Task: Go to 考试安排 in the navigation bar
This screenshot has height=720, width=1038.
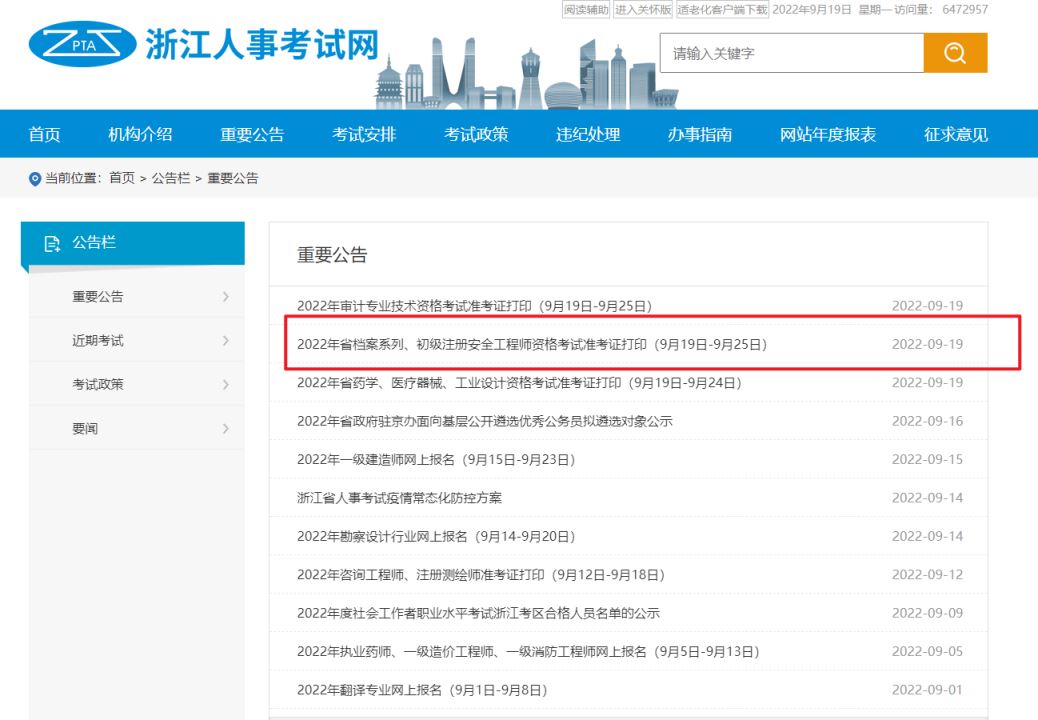Action: (364, 135)
